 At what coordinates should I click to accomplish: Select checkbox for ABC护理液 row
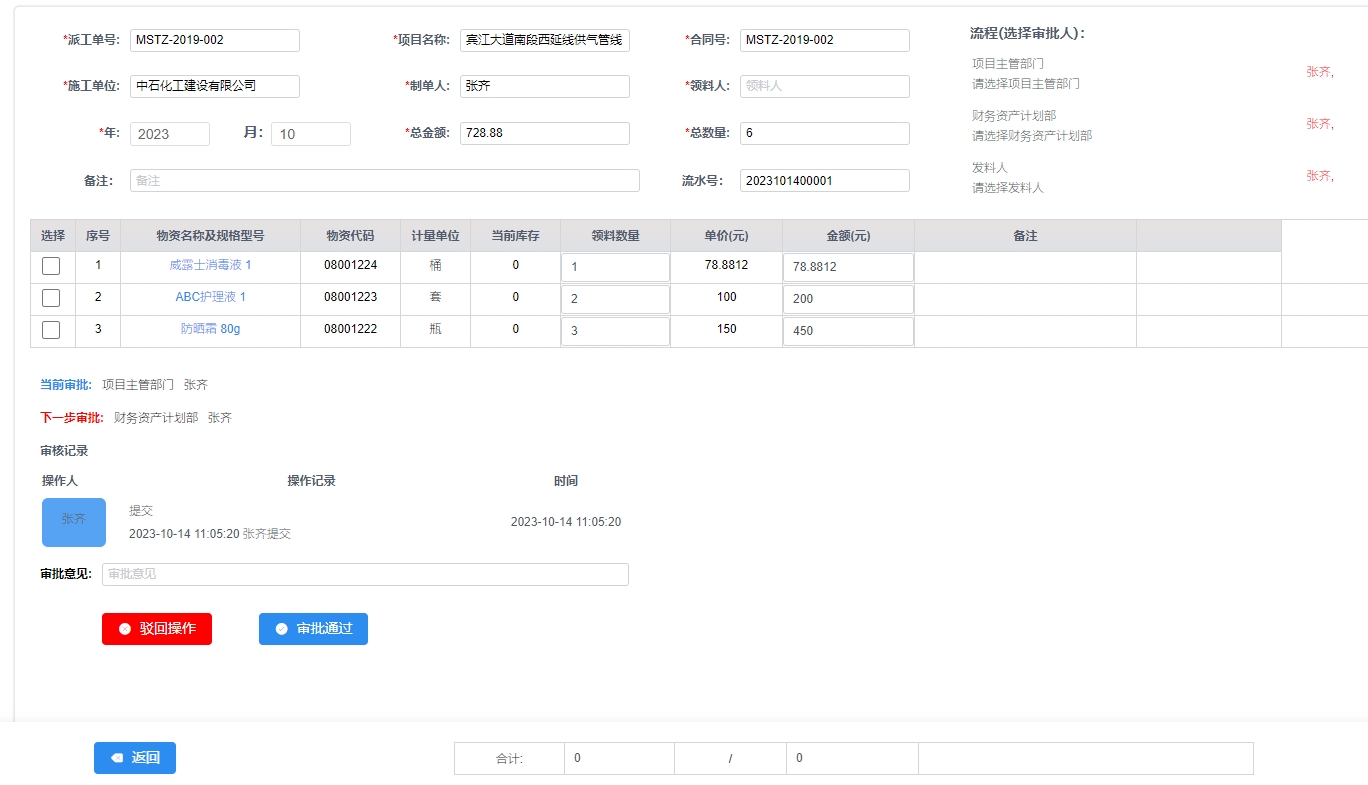[51, 298]
